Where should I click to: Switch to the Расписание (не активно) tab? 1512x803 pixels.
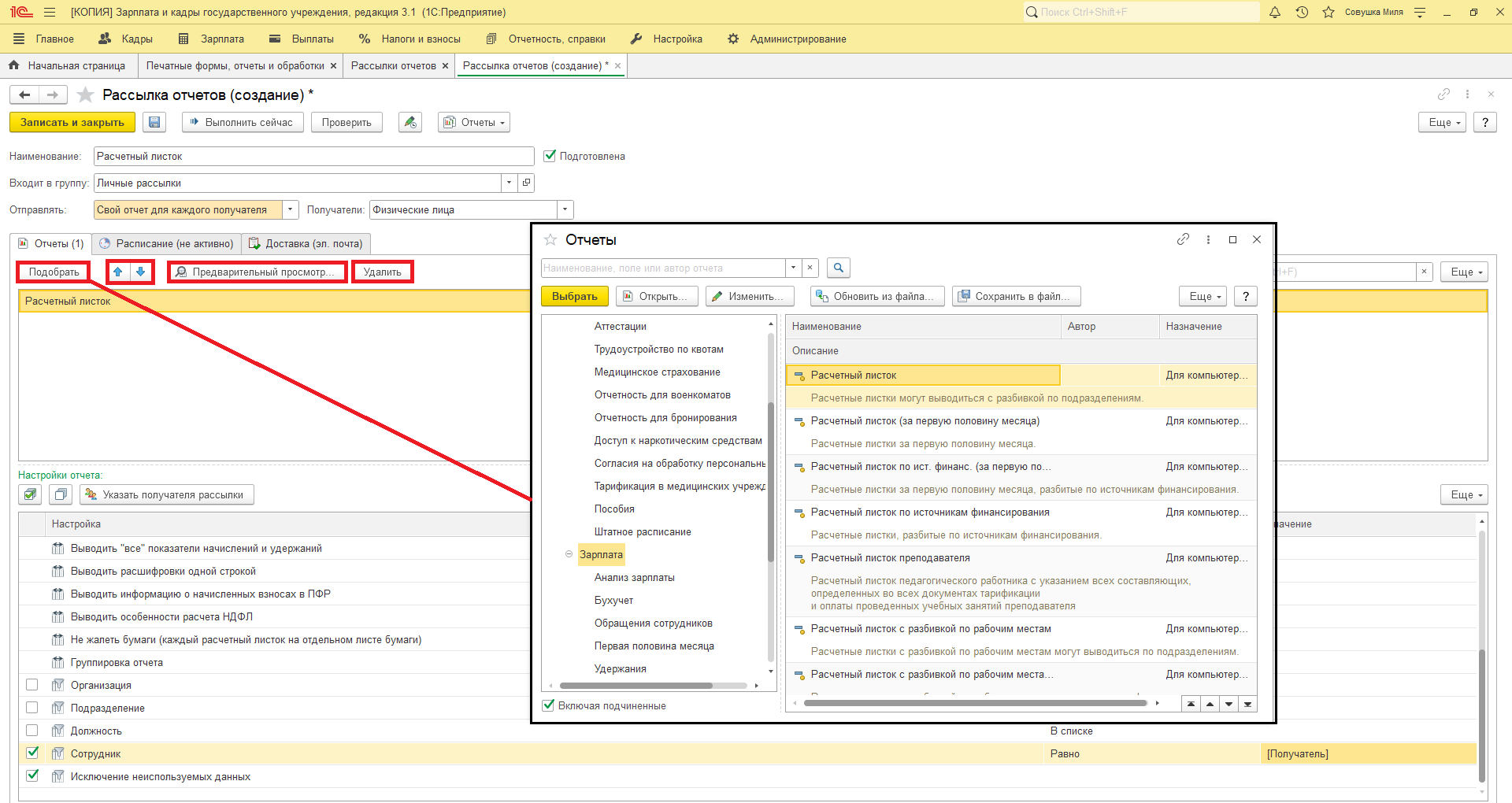click(166, 243)
